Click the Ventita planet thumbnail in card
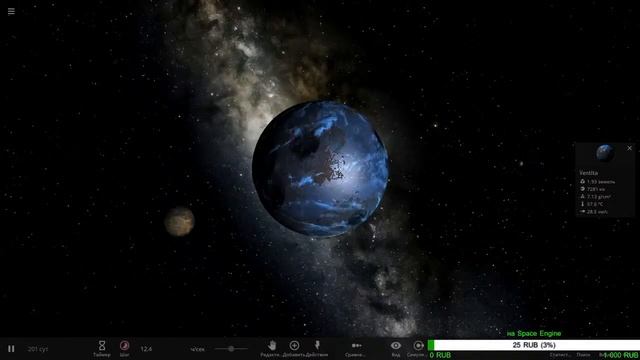The width and height of the screenshot is (640, 360). (604, 153)
